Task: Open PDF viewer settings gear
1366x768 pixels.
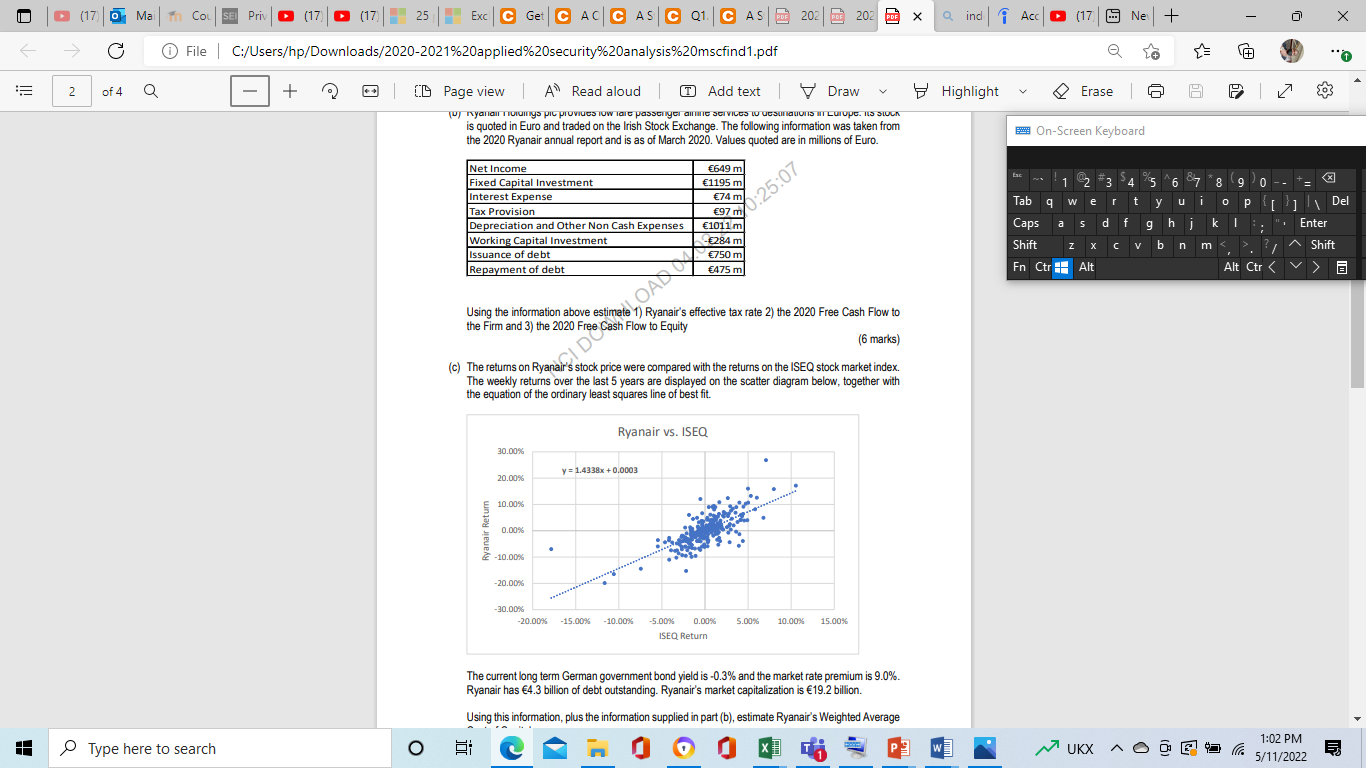Action: (1326, 91)
